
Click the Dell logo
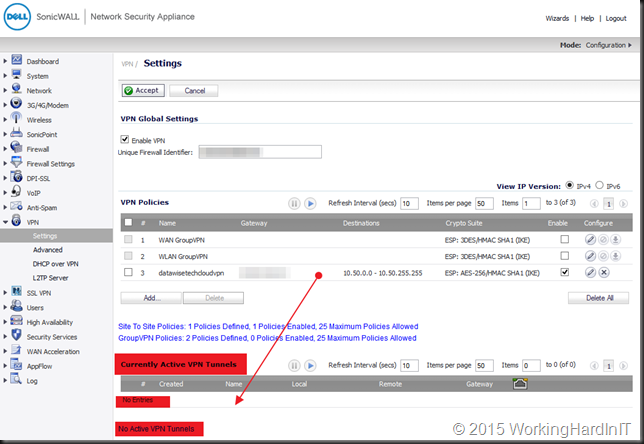[17, 17]
